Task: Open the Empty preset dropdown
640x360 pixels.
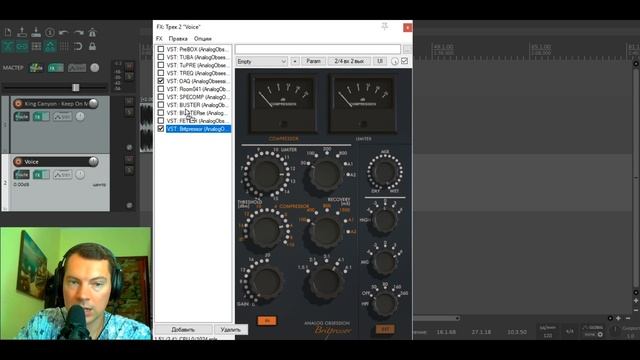Action: click(x=262, y=61)
